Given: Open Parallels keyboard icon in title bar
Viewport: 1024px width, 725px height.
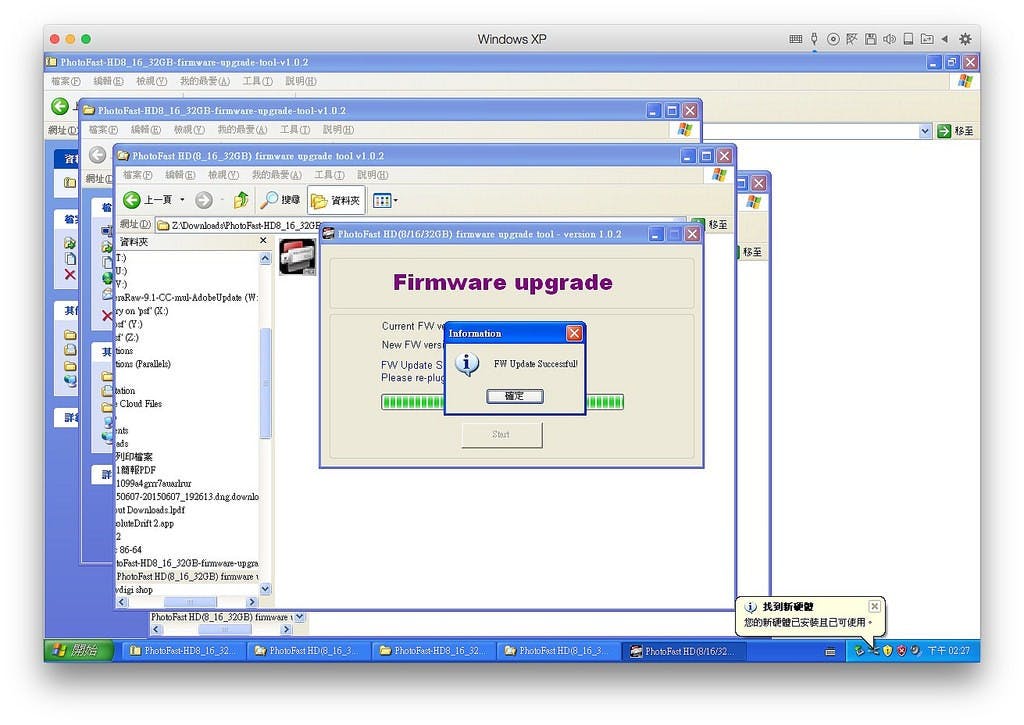Looking at the screenshot, I should 795,39.
